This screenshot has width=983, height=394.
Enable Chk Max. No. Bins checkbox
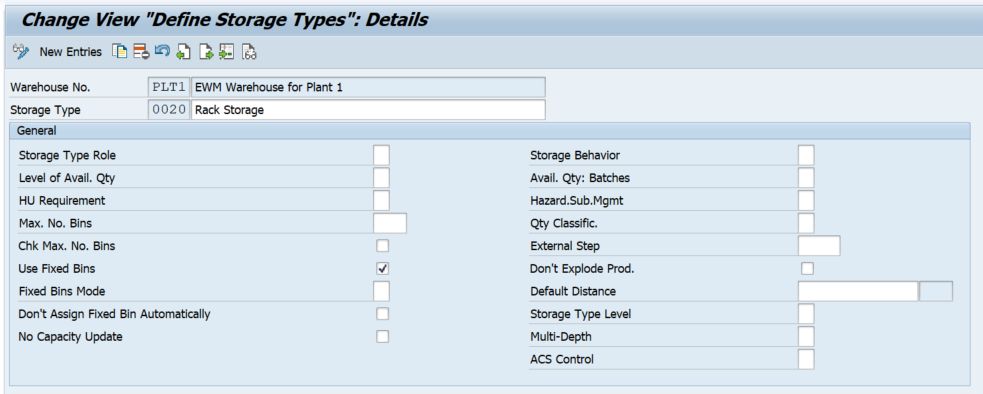tap(382, 245)
